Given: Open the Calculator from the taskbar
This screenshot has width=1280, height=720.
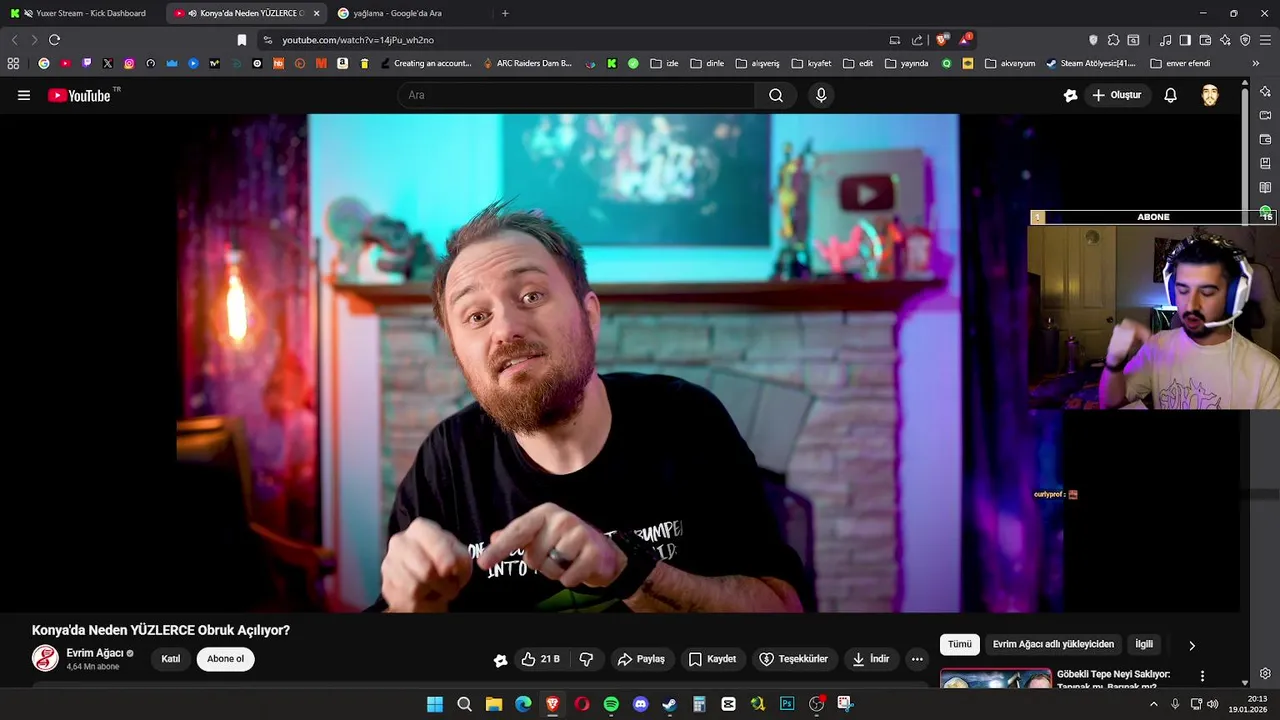Looking at the screenshot, I should (699, 704).
